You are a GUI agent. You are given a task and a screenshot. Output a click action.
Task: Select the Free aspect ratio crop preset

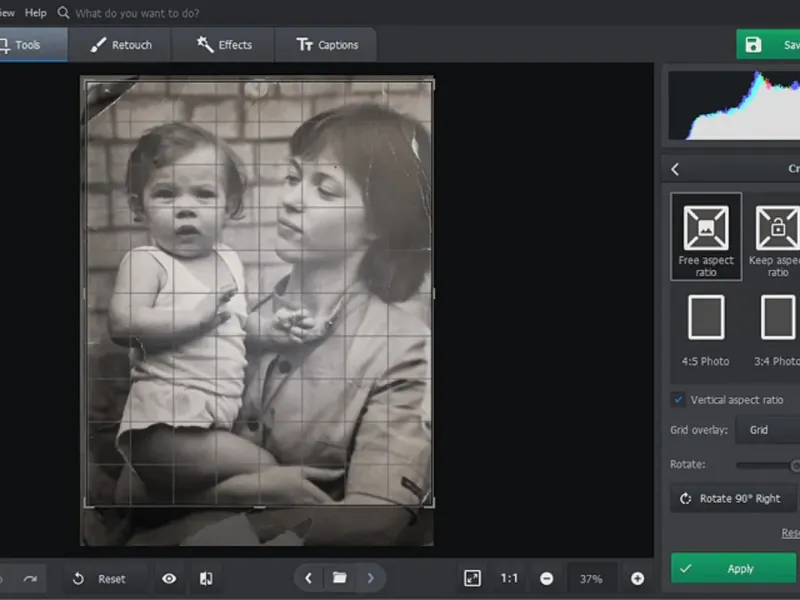(706, 236)
